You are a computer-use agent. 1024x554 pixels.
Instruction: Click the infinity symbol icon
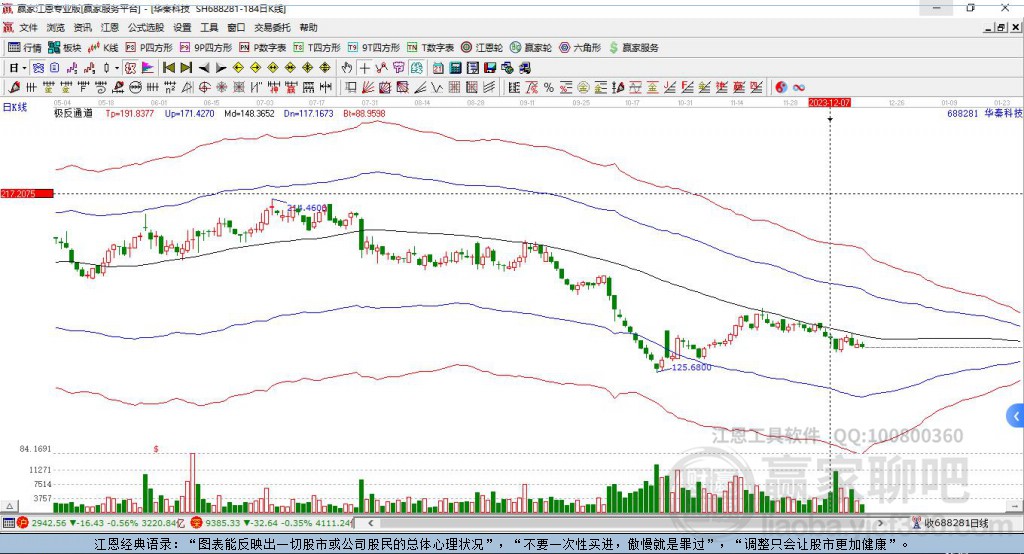click(799, 88)
